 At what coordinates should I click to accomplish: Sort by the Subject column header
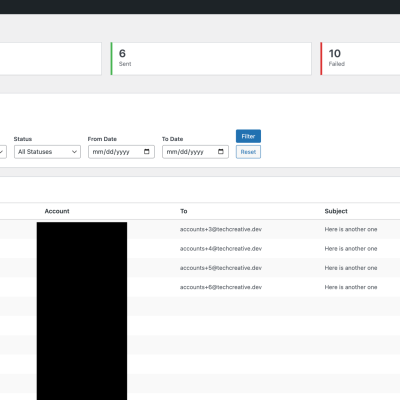point(336,211)
